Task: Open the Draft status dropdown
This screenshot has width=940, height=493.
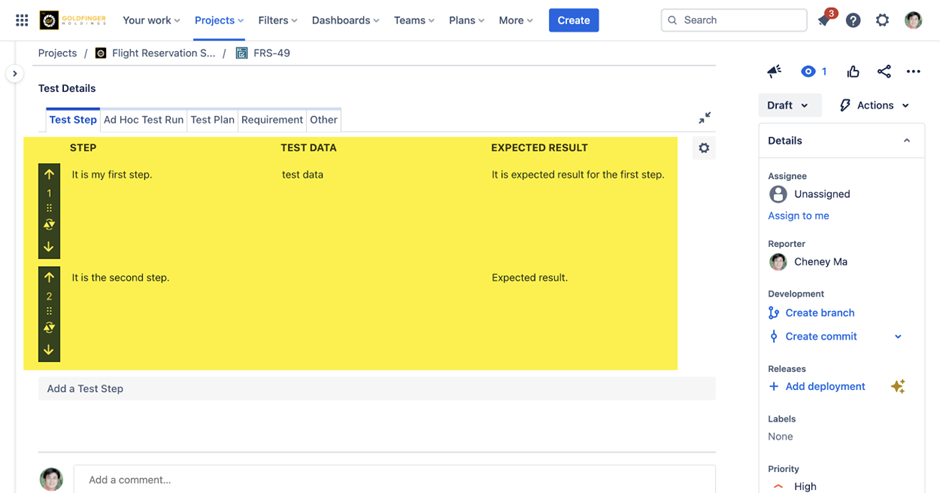Action: [788, 105]
